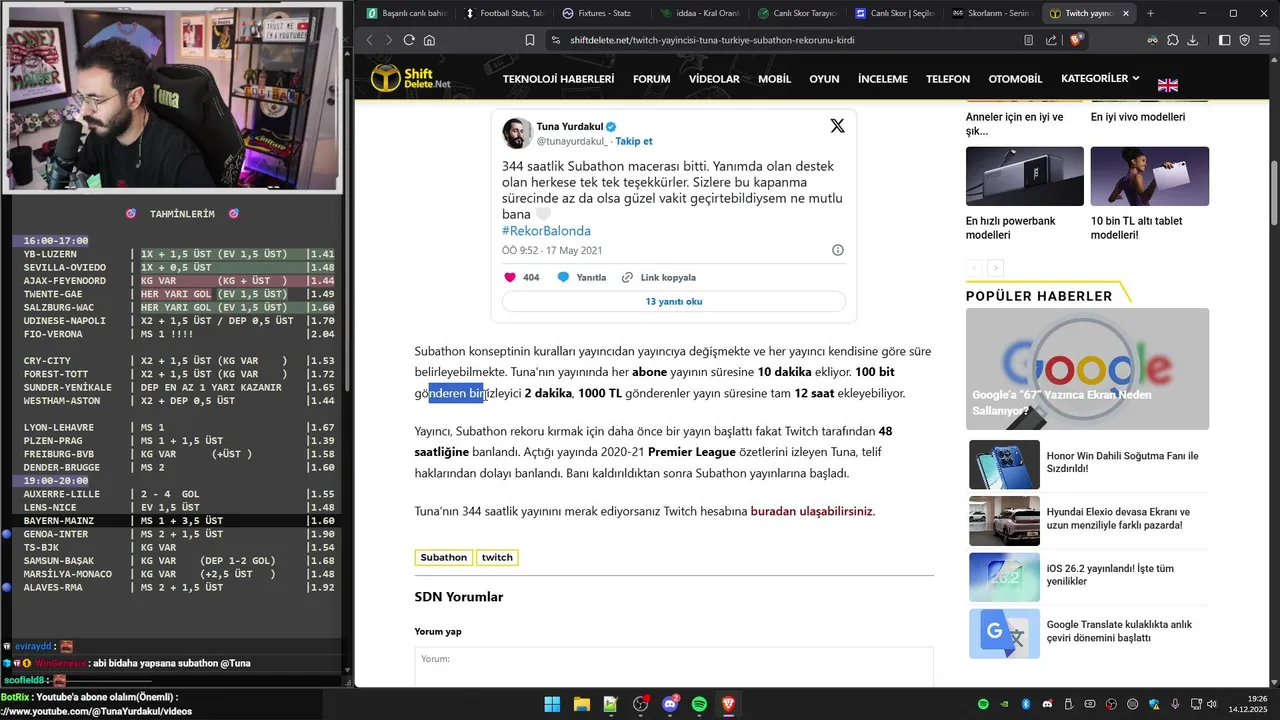Open the Brave VPN shield icon

coord(1245,40)
